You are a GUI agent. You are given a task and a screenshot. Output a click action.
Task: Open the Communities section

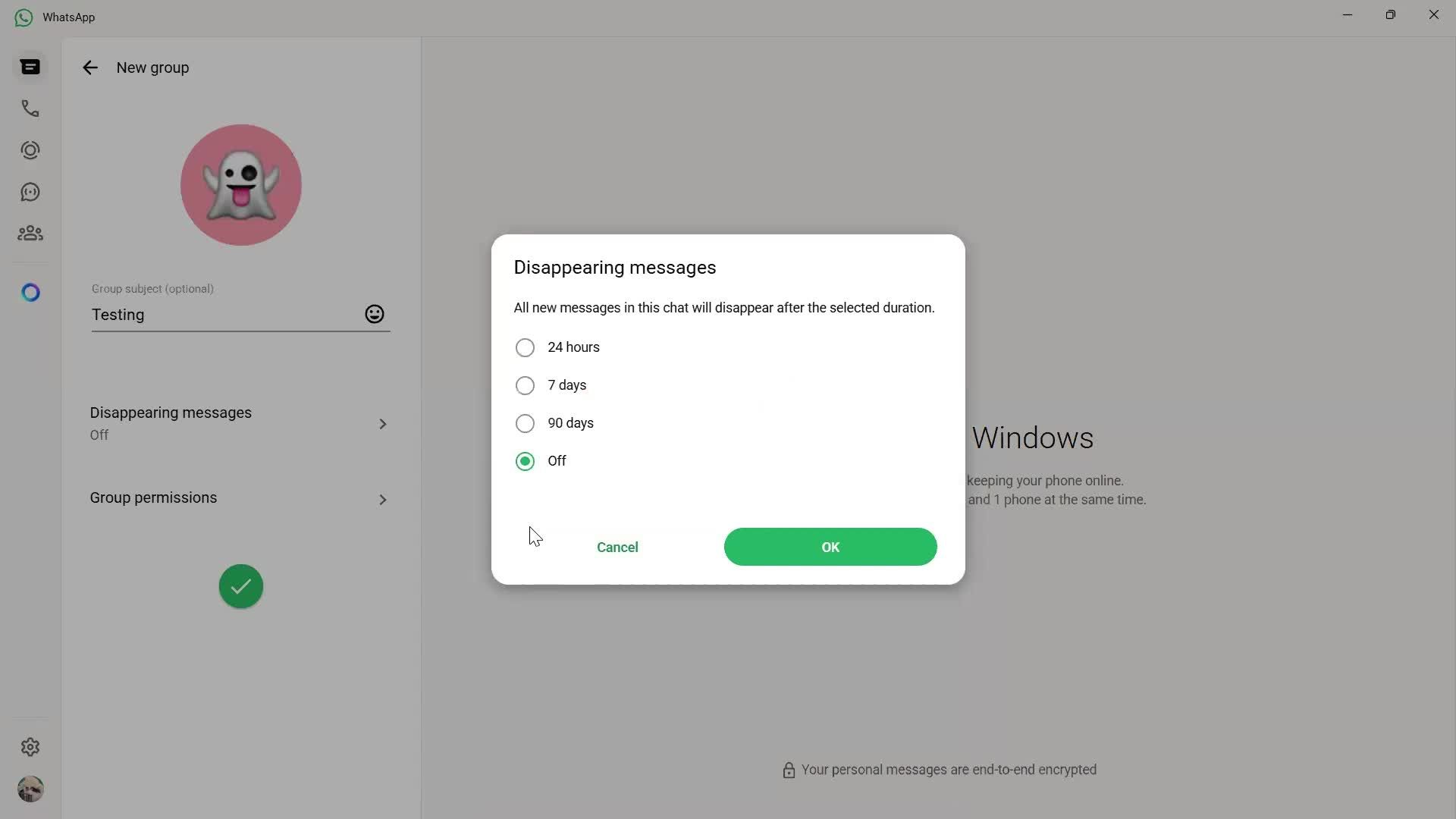pos(30,234)
